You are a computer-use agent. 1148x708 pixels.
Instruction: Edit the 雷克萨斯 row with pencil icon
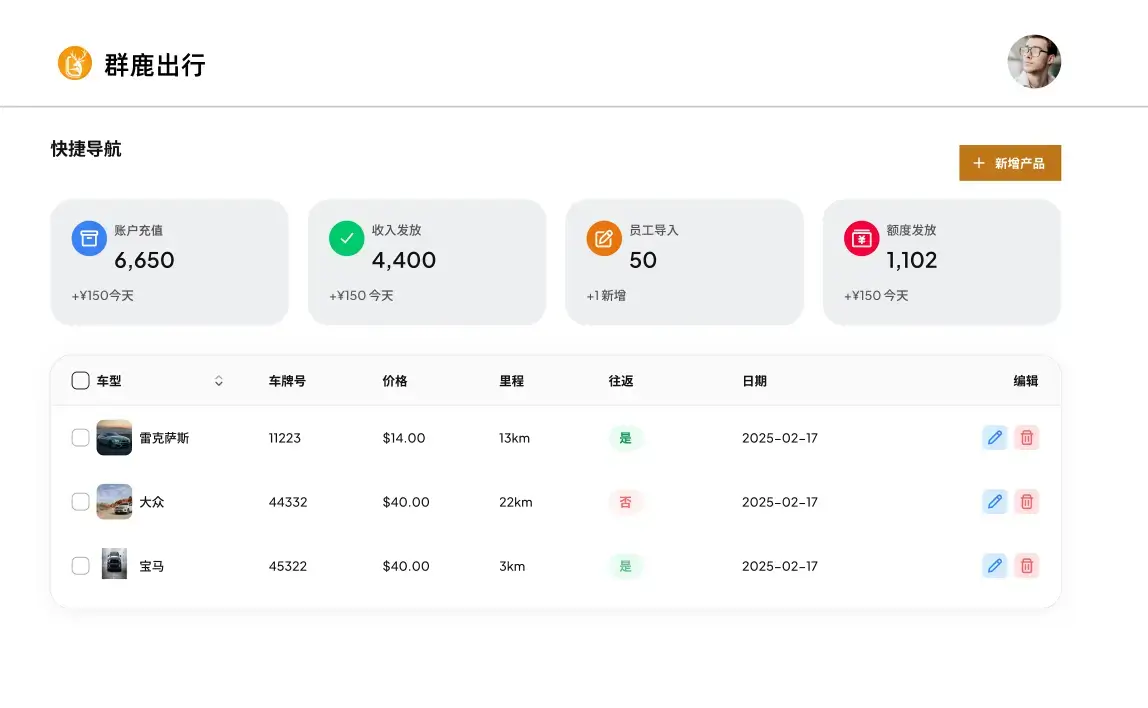pos(994,438)
